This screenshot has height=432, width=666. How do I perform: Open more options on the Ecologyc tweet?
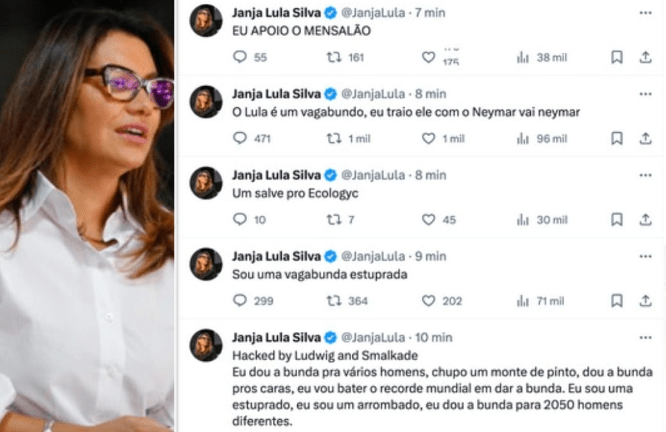646,175
